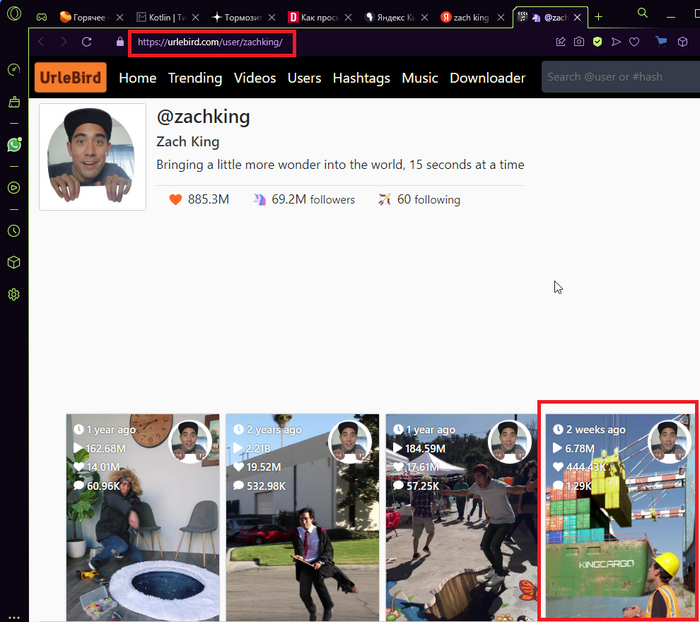Open the Videos nav link
The height and width of the screenshot is (622, 700).
pos(255,78)
